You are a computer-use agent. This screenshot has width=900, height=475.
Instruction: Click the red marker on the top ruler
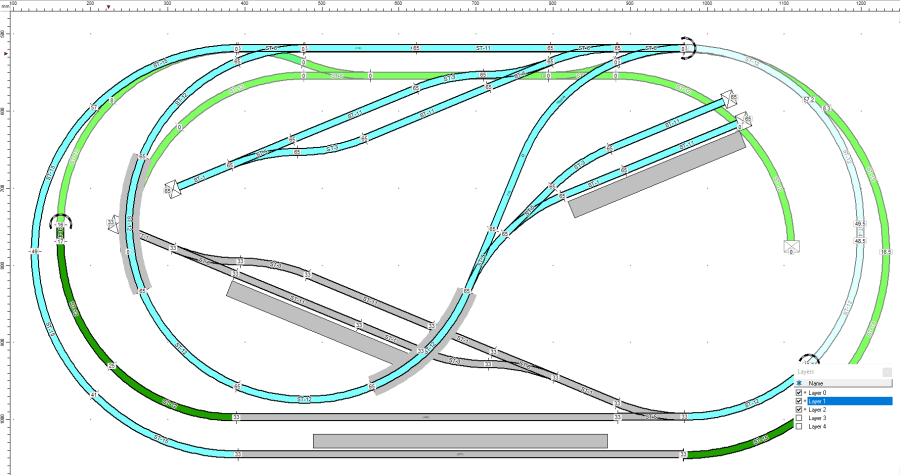pos(108,7)
